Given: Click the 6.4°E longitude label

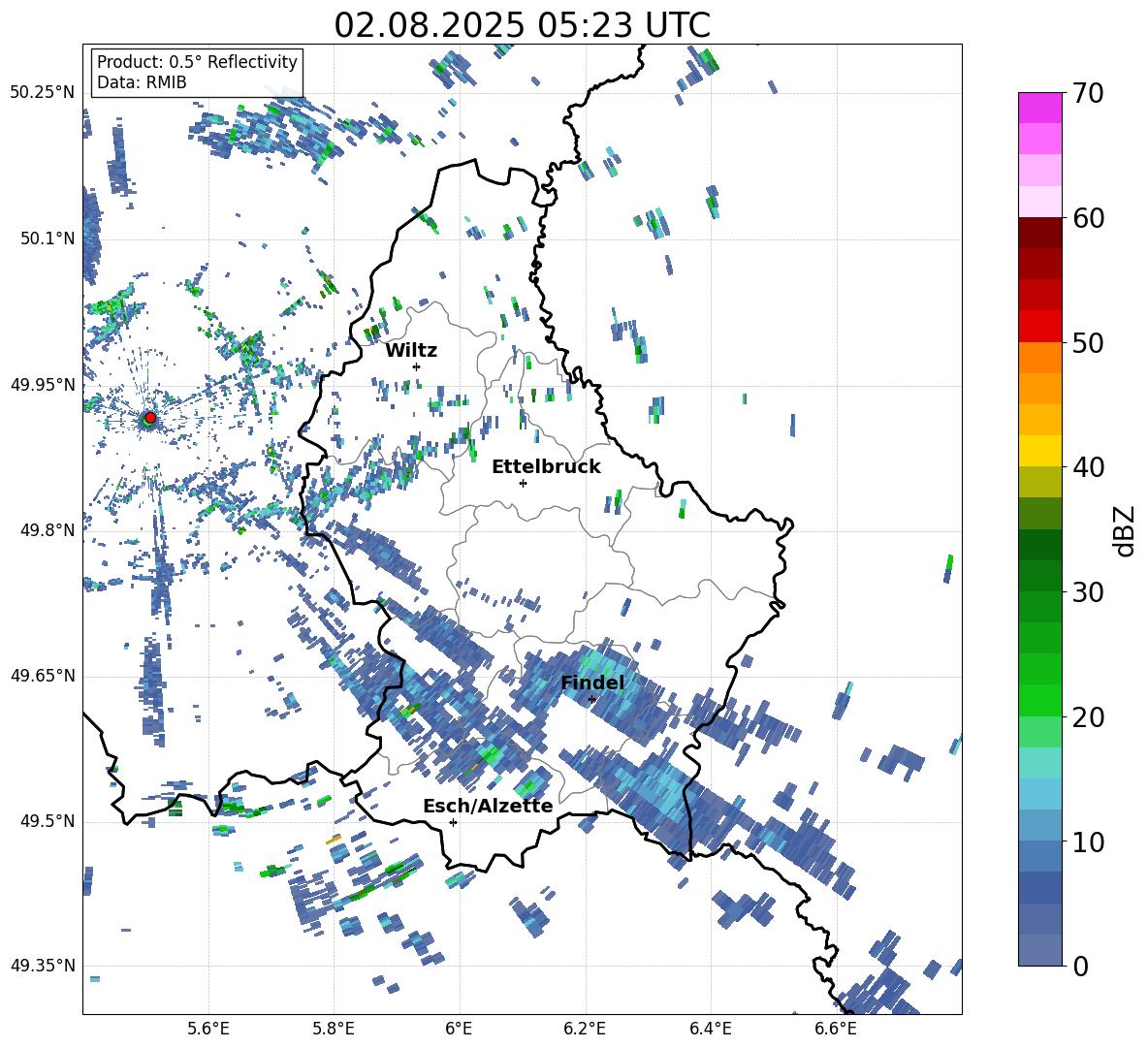Looking at the screenshot, I should point(710,1029).
